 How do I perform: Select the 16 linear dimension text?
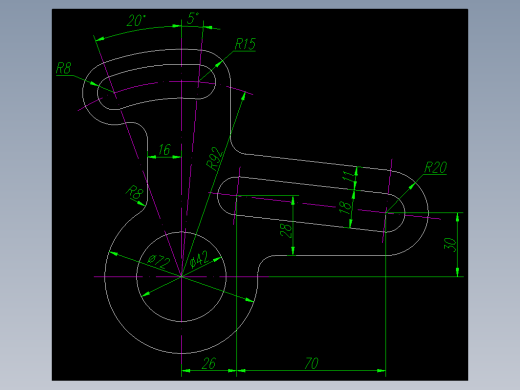[165, 150]
